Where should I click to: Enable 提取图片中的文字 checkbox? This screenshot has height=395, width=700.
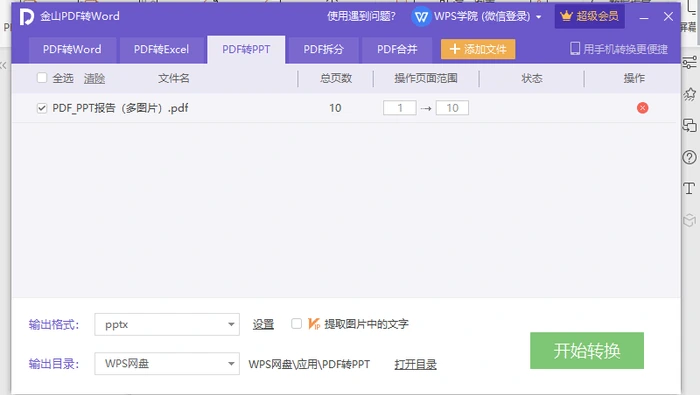(x=296, y=324)
